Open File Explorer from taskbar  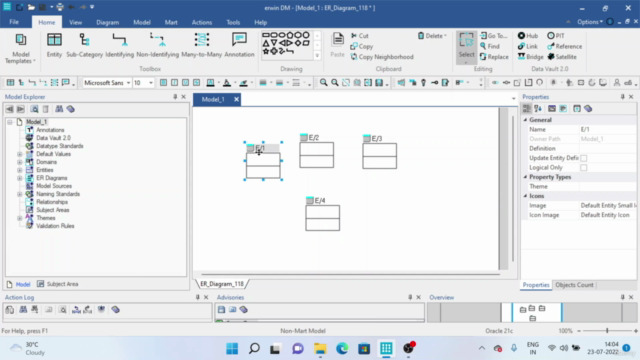pos(320,349)
